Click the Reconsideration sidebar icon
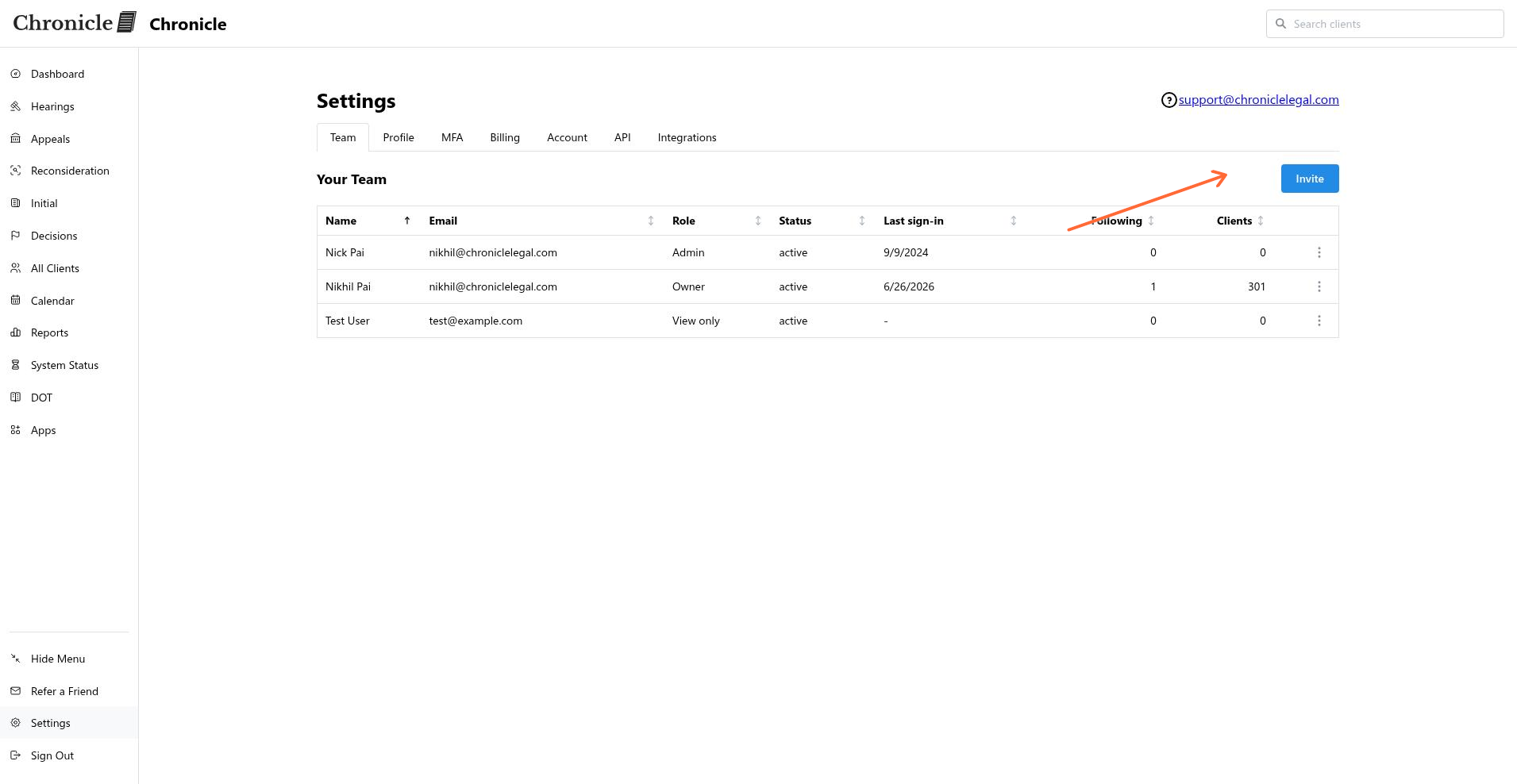 pos(15,171)
